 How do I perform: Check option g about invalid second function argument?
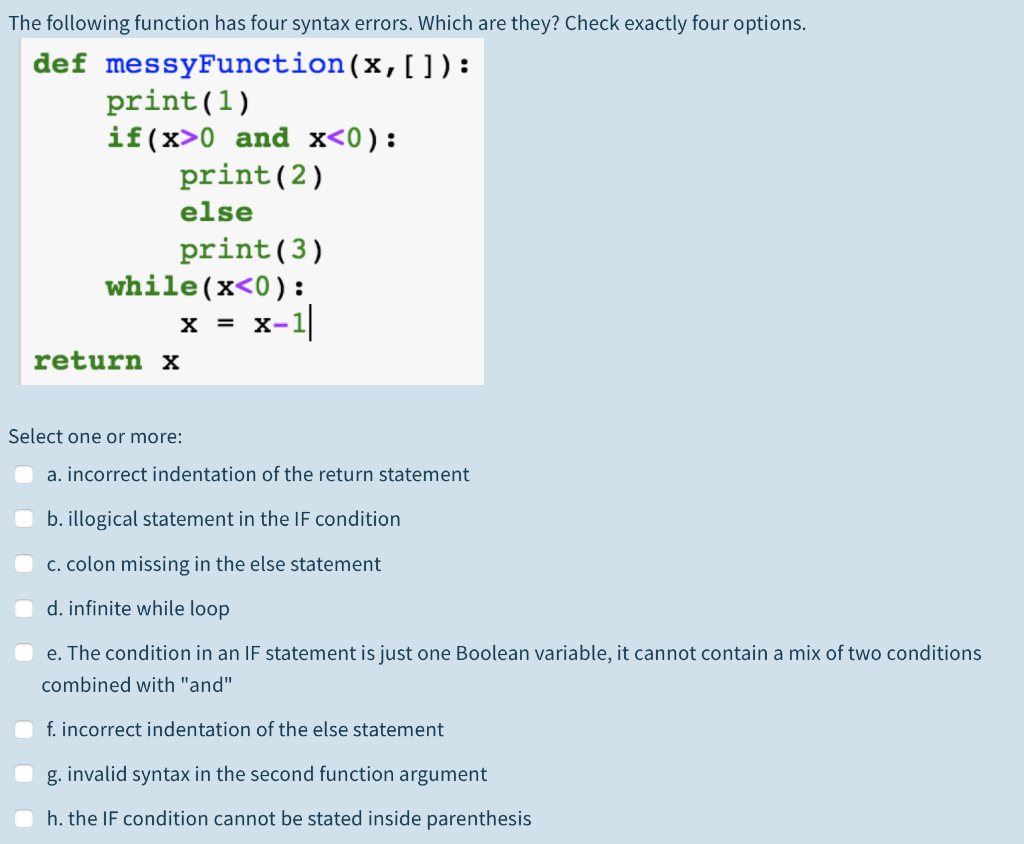point(24,774)
